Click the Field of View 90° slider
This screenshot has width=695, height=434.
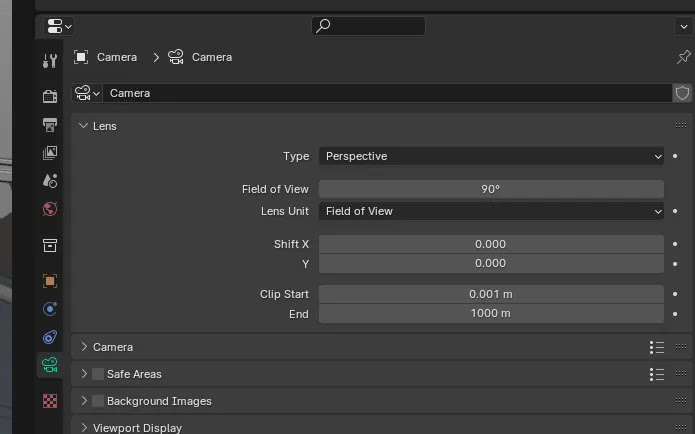tap(491, 189)
